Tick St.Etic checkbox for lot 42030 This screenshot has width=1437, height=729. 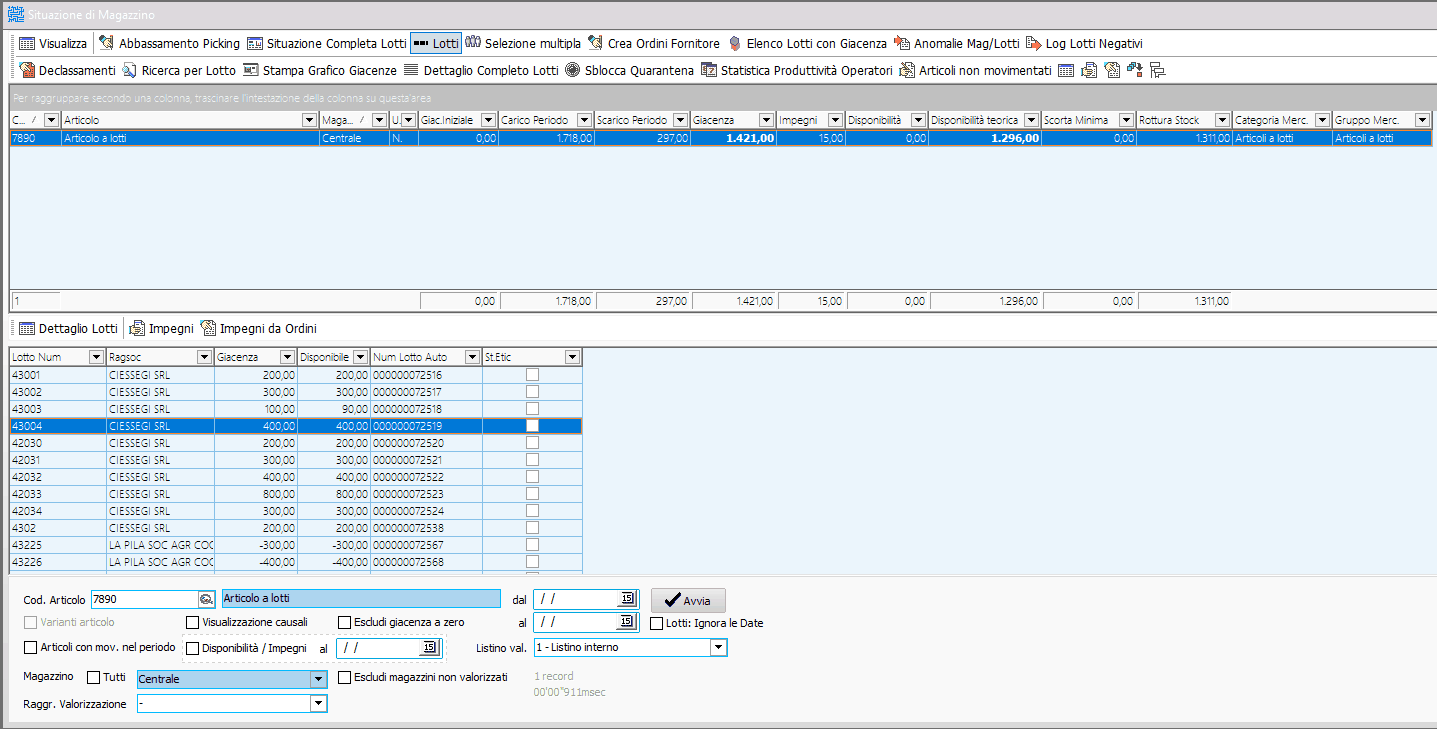pos(532,442)
